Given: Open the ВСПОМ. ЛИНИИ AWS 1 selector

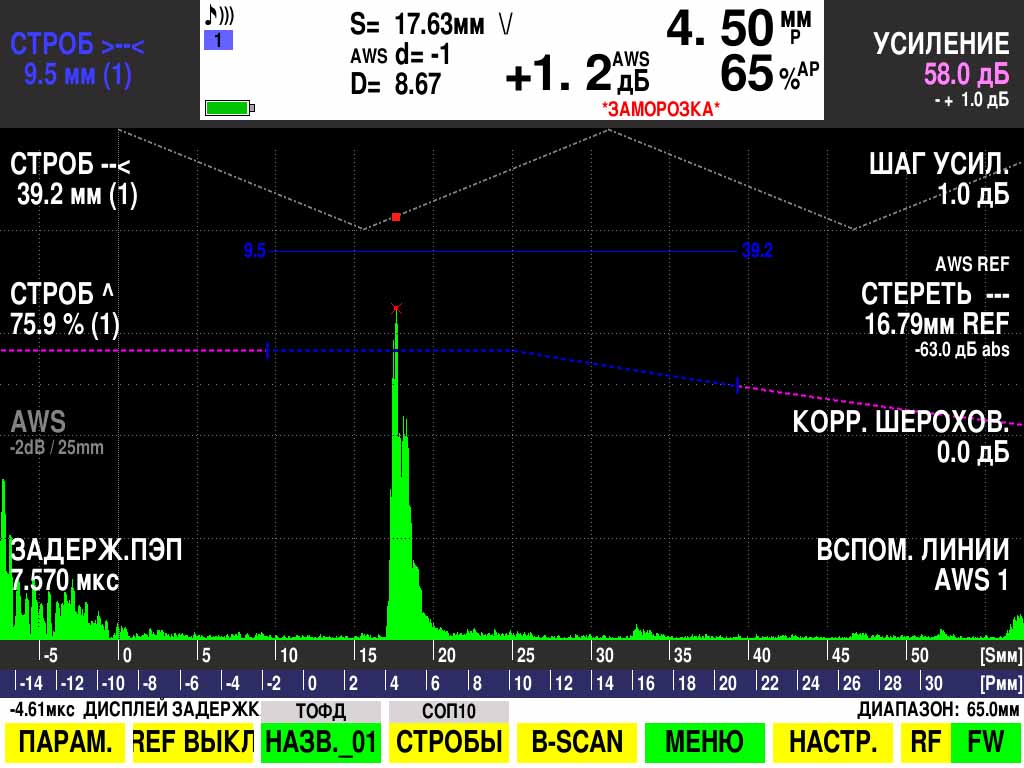Looking at the screenshot, I should pyautogui.click(x=912, y=565).
